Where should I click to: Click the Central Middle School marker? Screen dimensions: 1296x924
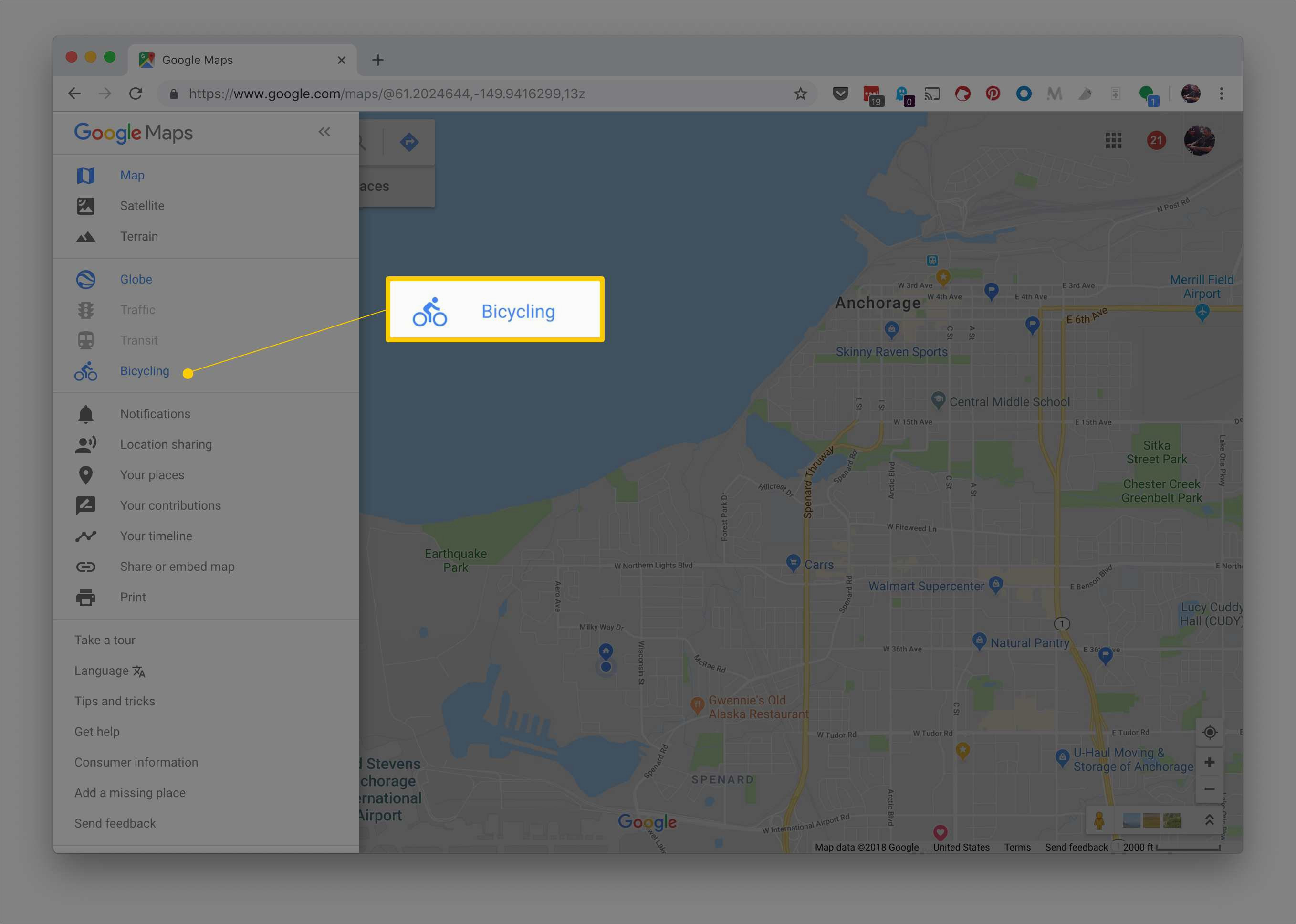(938, 400)
